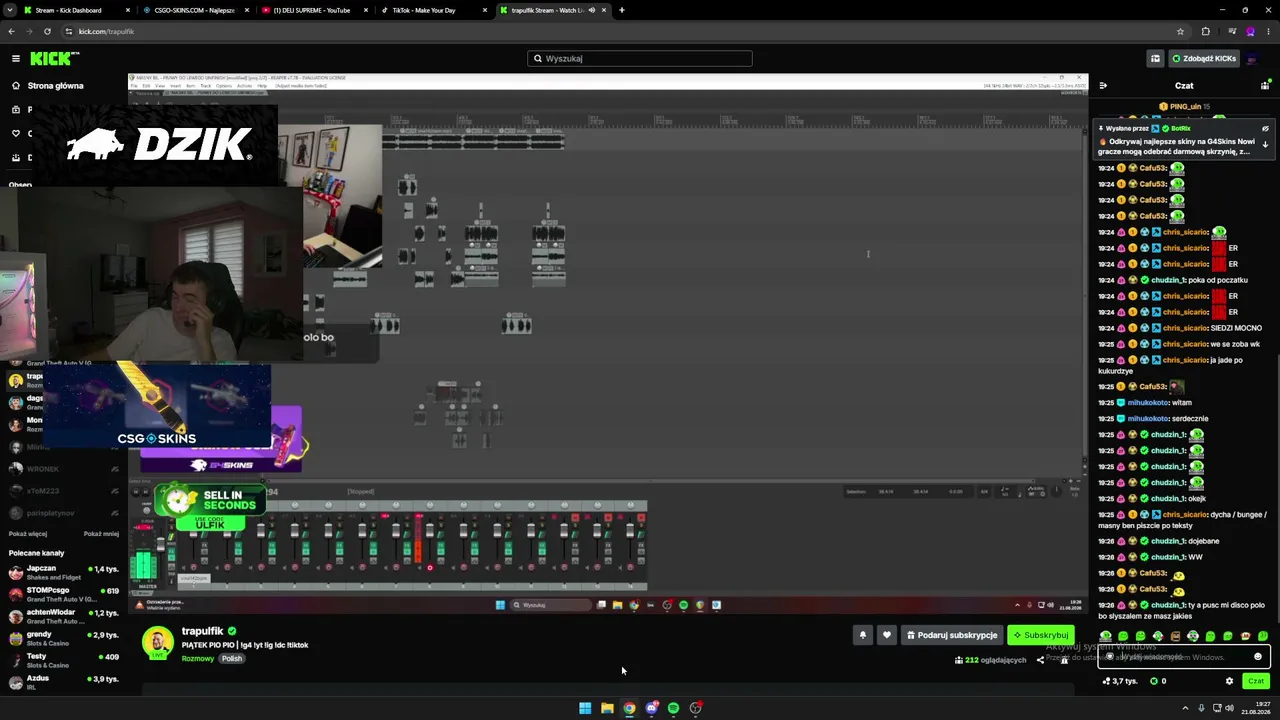
Task: Open achtenWlodar recommended channel
Action: [x=64, y=616]
